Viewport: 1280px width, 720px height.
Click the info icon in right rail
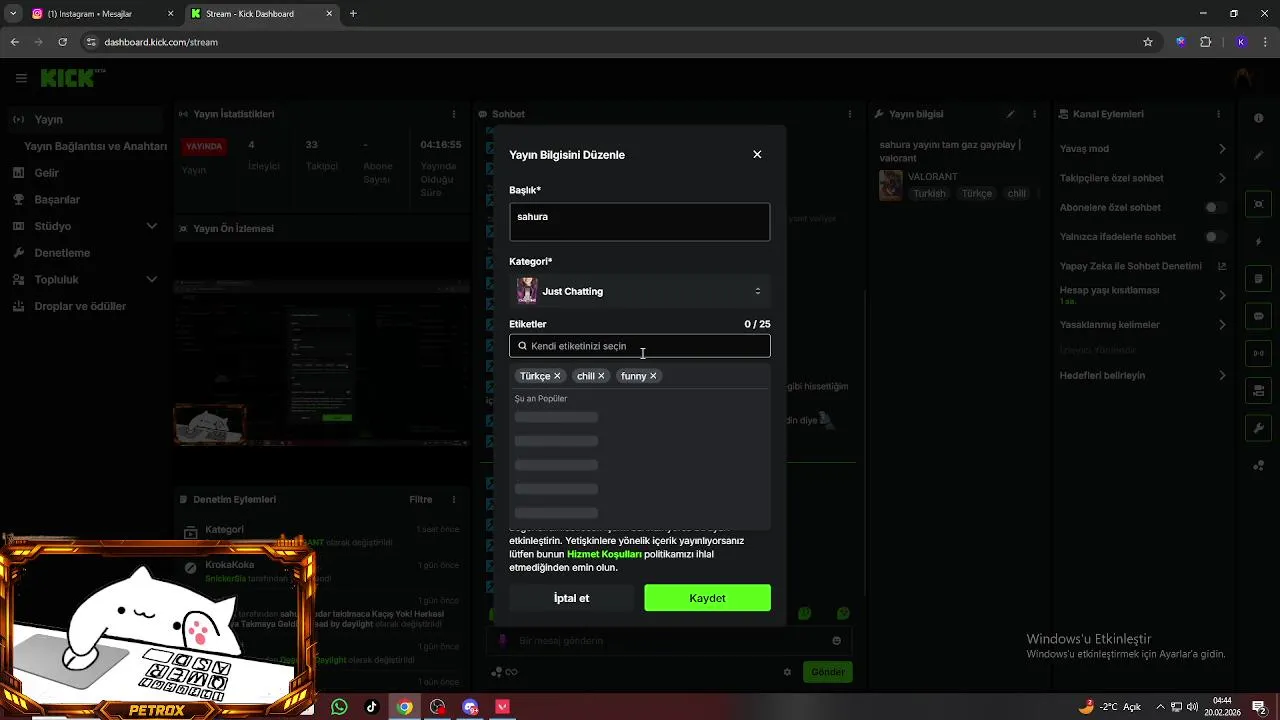click(x=1259, y=118)
